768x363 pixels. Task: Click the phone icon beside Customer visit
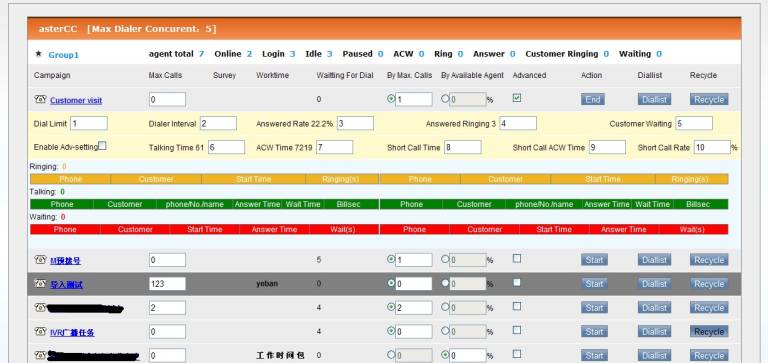point(40,99)
